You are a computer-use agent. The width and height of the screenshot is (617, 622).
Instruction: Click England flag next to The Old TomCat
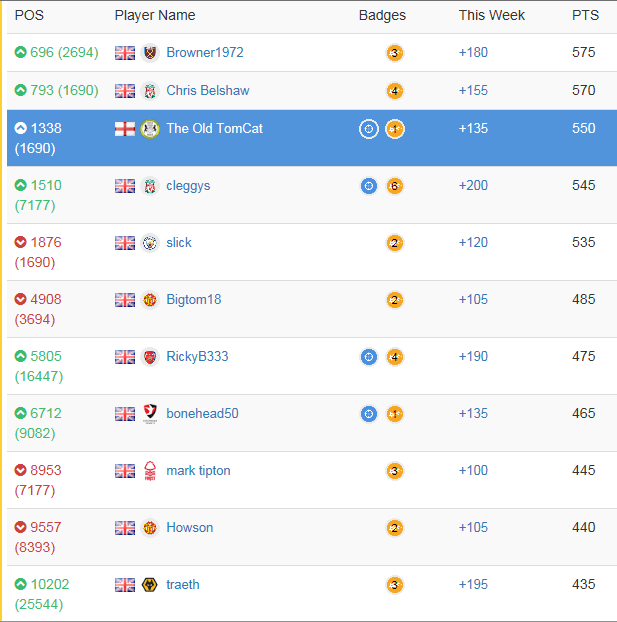pos(125,129)
